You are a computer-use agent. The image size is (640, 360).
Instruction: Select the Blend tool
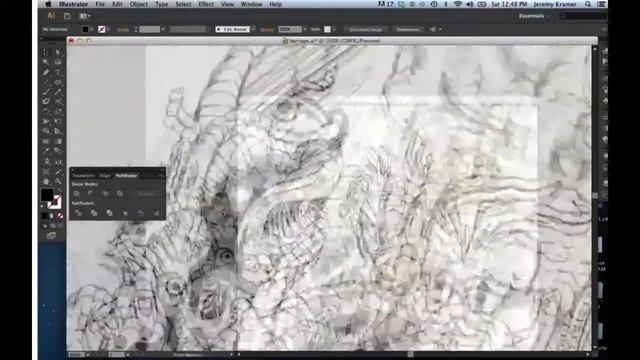coord(58,151)
